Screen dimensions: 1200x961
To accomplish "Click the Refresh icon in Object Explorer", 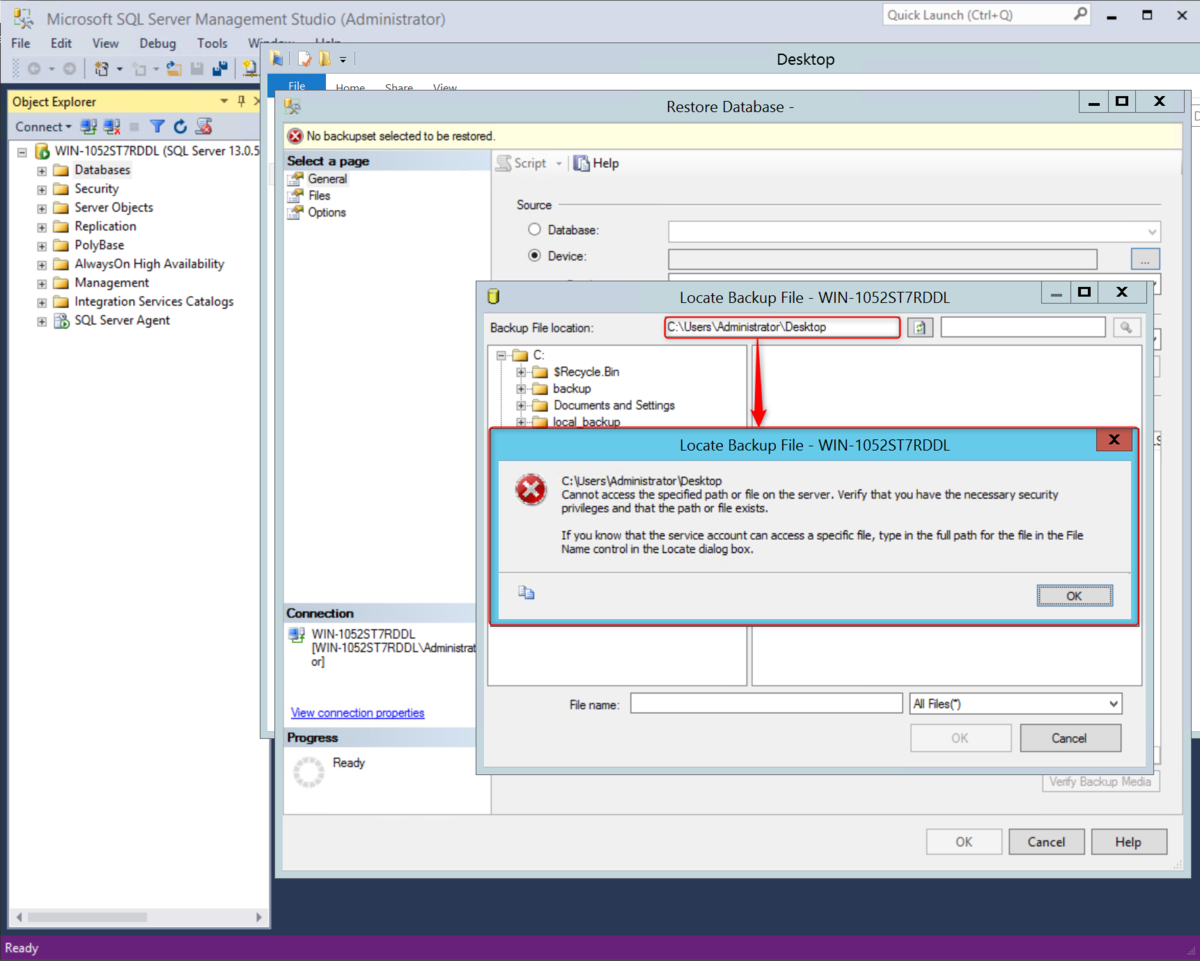I will (x=180, y=127).
